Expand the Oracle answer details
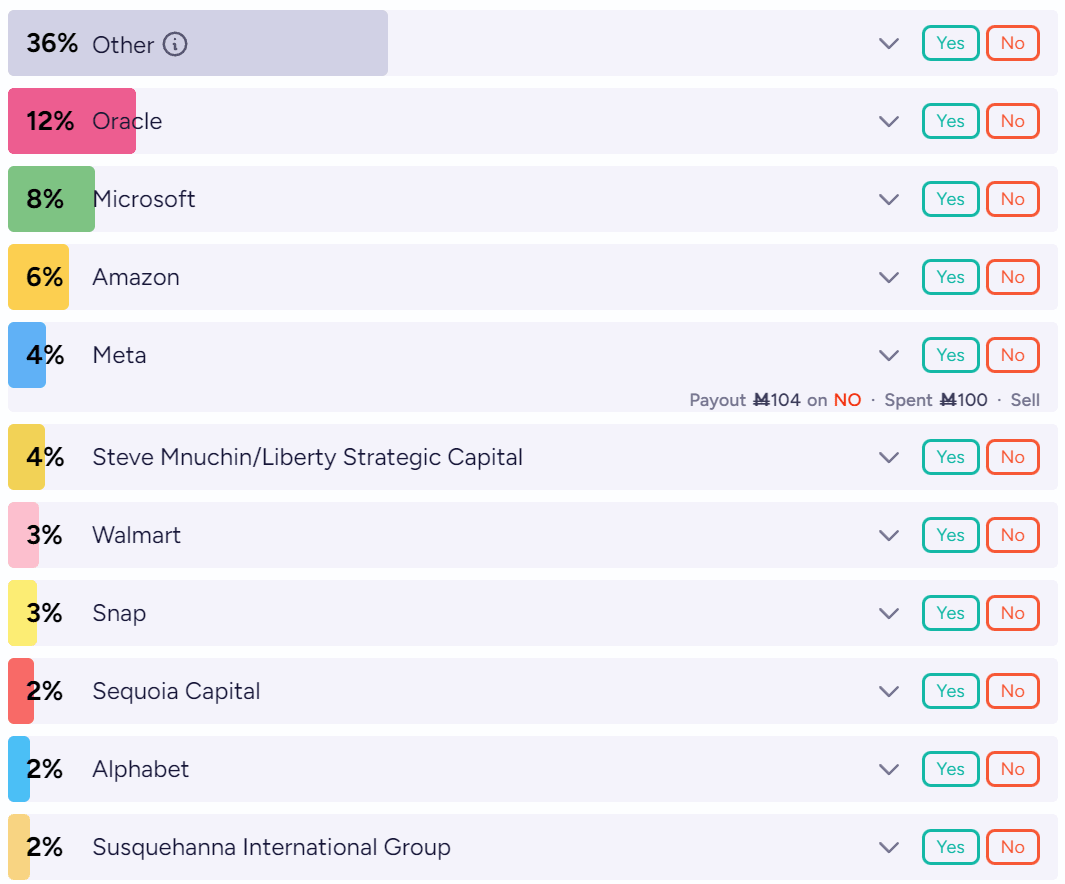Viewport: 1065px width, 884px height. click(889, 122)
